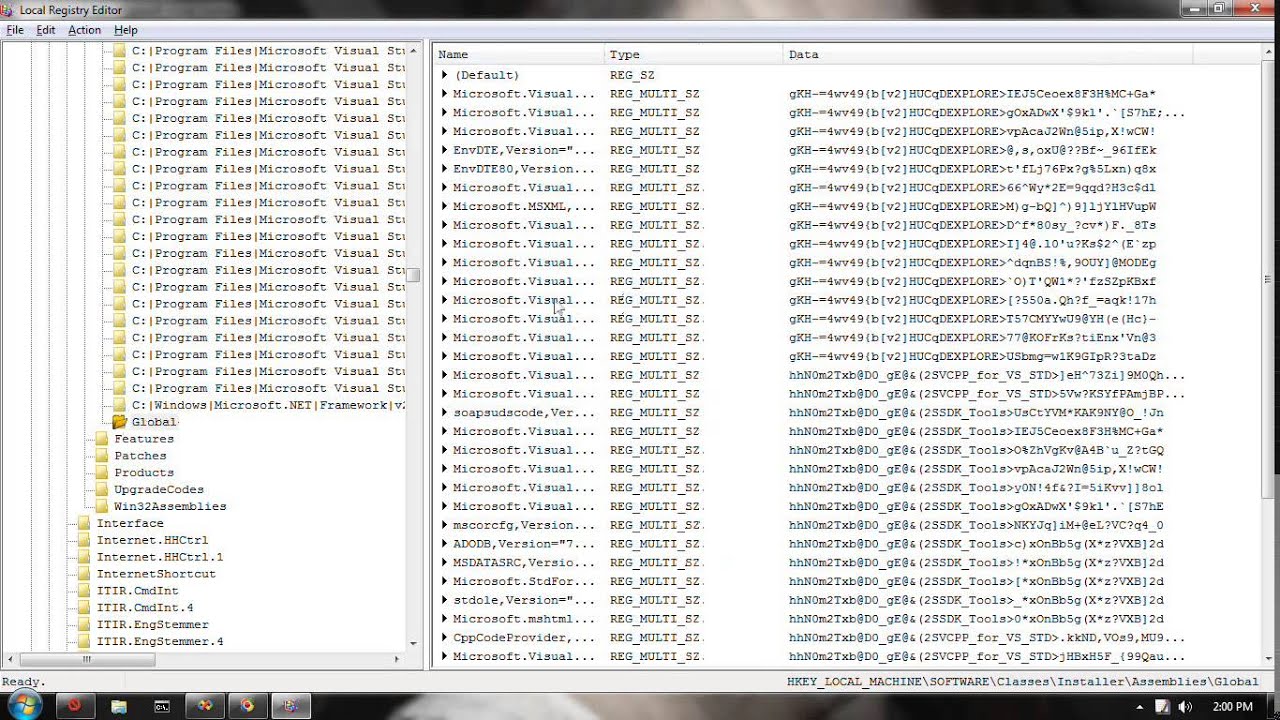Expand the (Default) value row

[x=445, y=75]
